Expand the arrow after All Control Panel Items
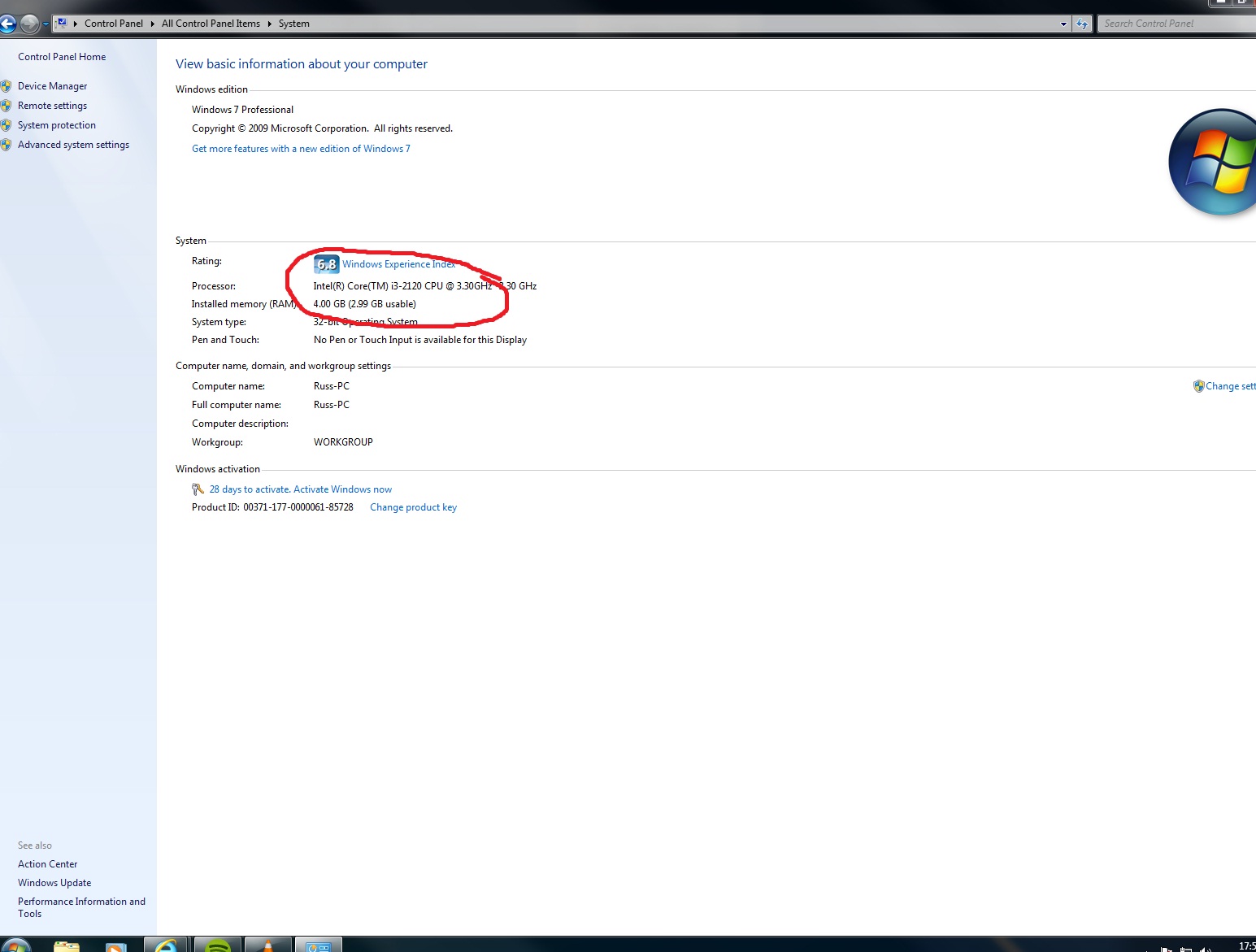This screenshot has height=952, width=1256. point(269,24)
